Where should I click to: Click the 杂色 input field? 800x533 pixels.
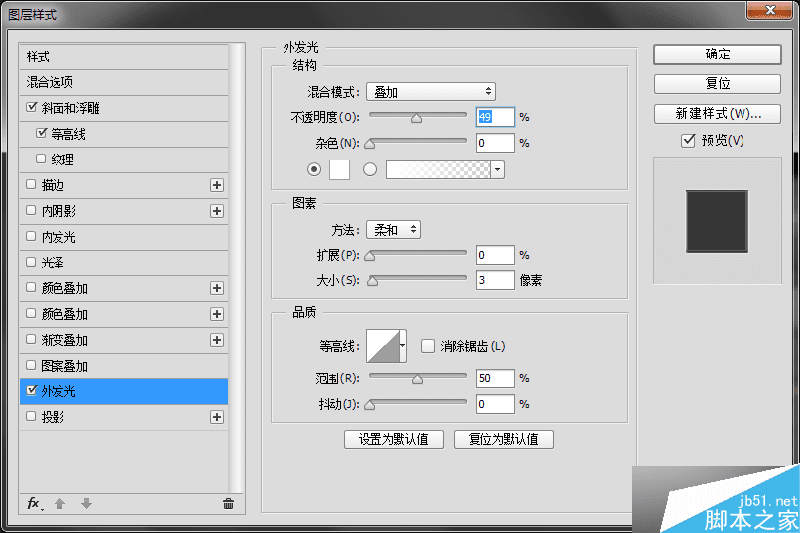pos(495,143)
